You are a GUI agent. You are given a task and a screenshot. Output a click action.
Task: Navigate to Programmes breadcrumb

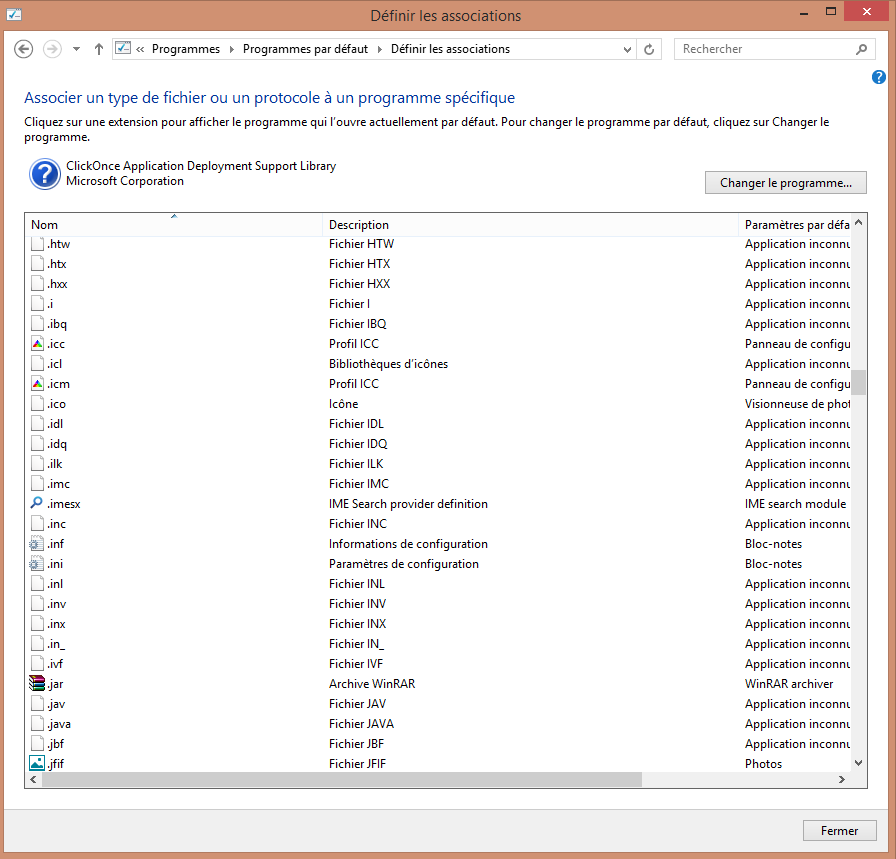click(186, 49)
